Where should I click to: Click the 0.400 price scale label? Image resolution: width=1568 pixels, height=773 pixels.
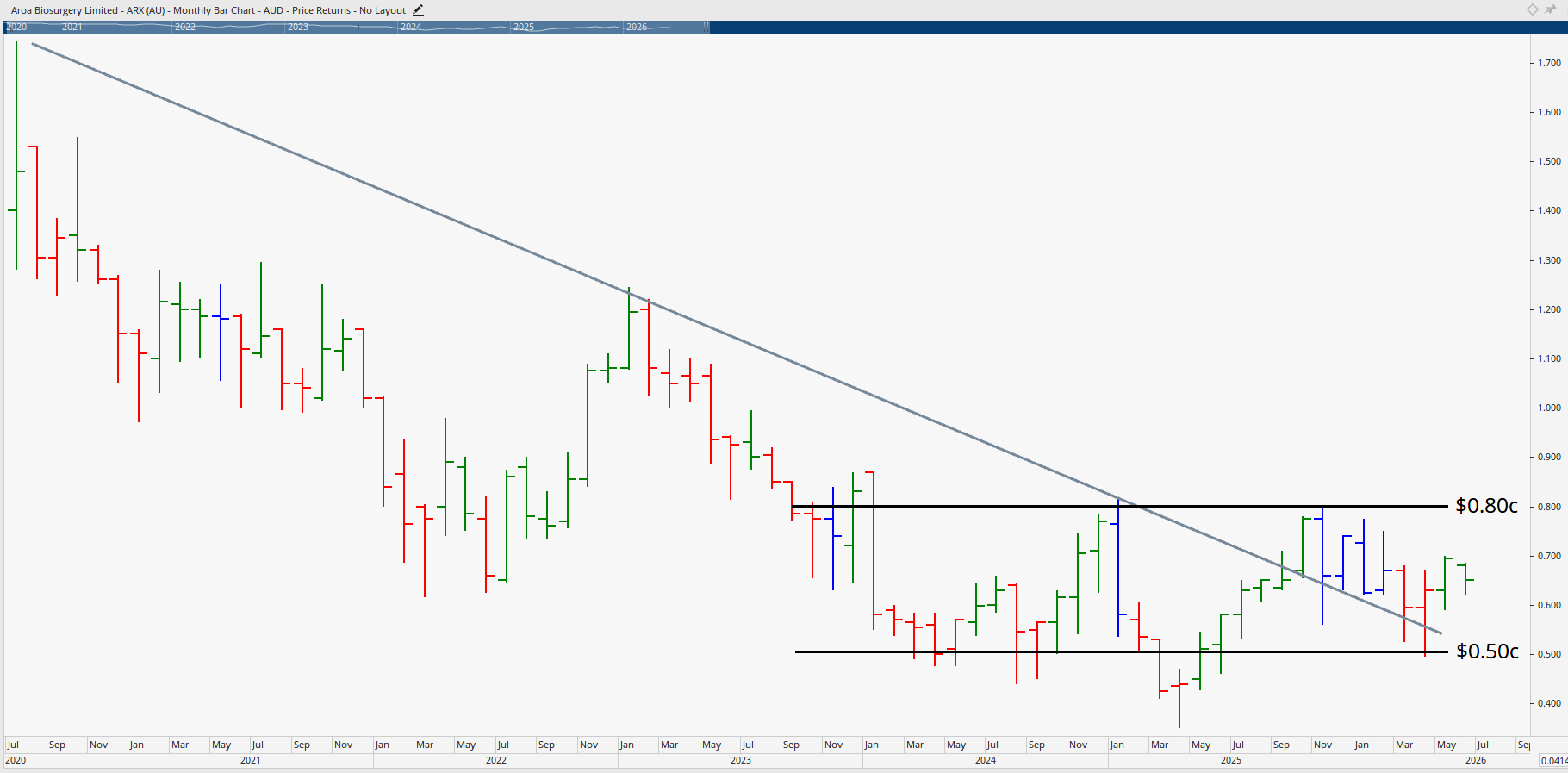point(1549,703)
